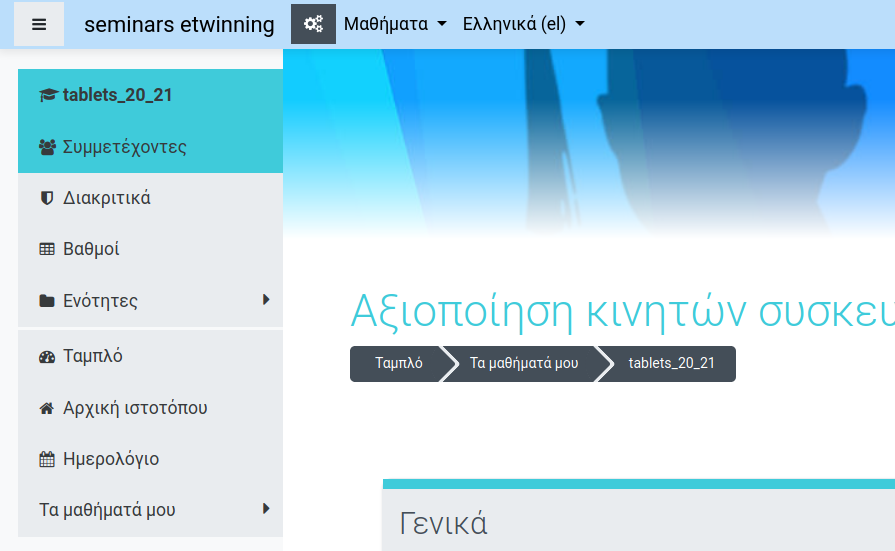Open the Μαθήματα dropdown menu
This screenshot has width=895, height=551.
click(x=394, y=24)
